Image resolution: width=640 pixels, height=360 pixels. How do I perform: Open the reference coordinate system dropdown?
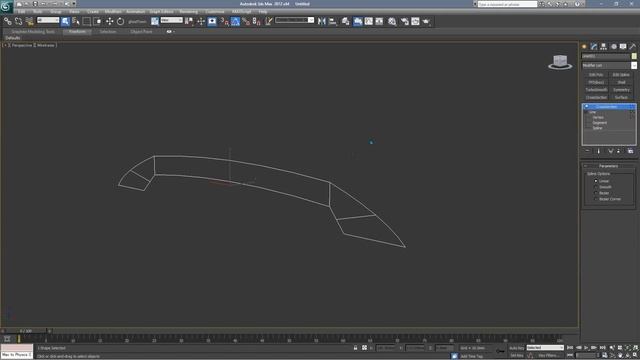(171, 20)
